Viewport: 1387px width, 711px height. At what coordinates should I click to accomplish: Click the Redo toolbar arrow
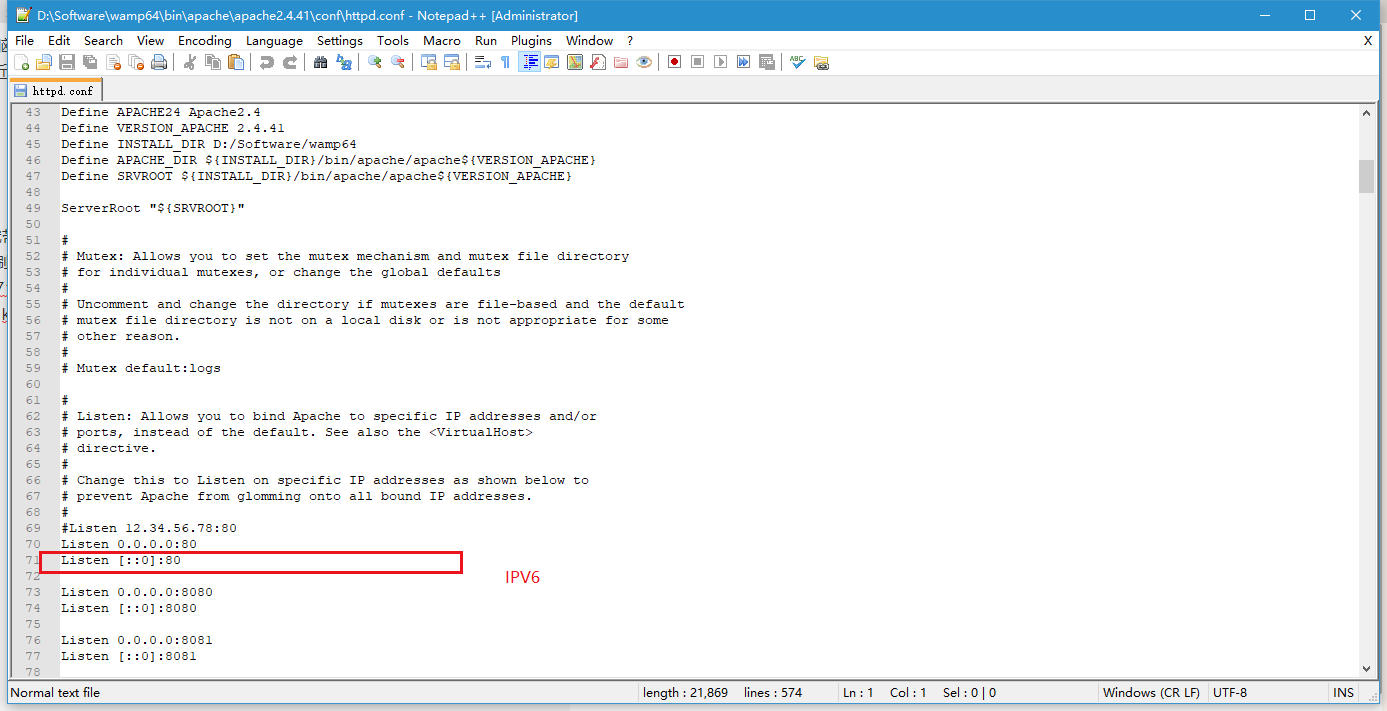(x=289, y=62)
